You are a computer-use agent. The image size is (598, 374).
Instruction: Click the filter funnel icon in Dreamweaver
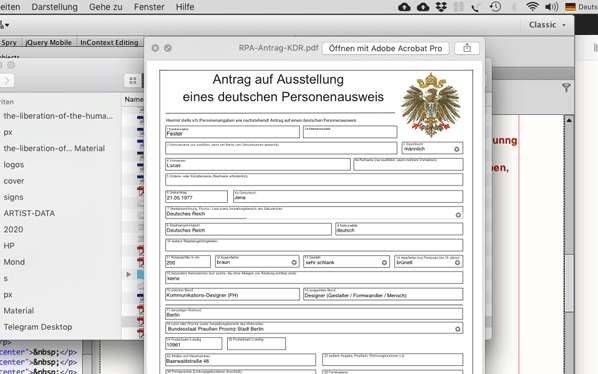coord(566,88)
